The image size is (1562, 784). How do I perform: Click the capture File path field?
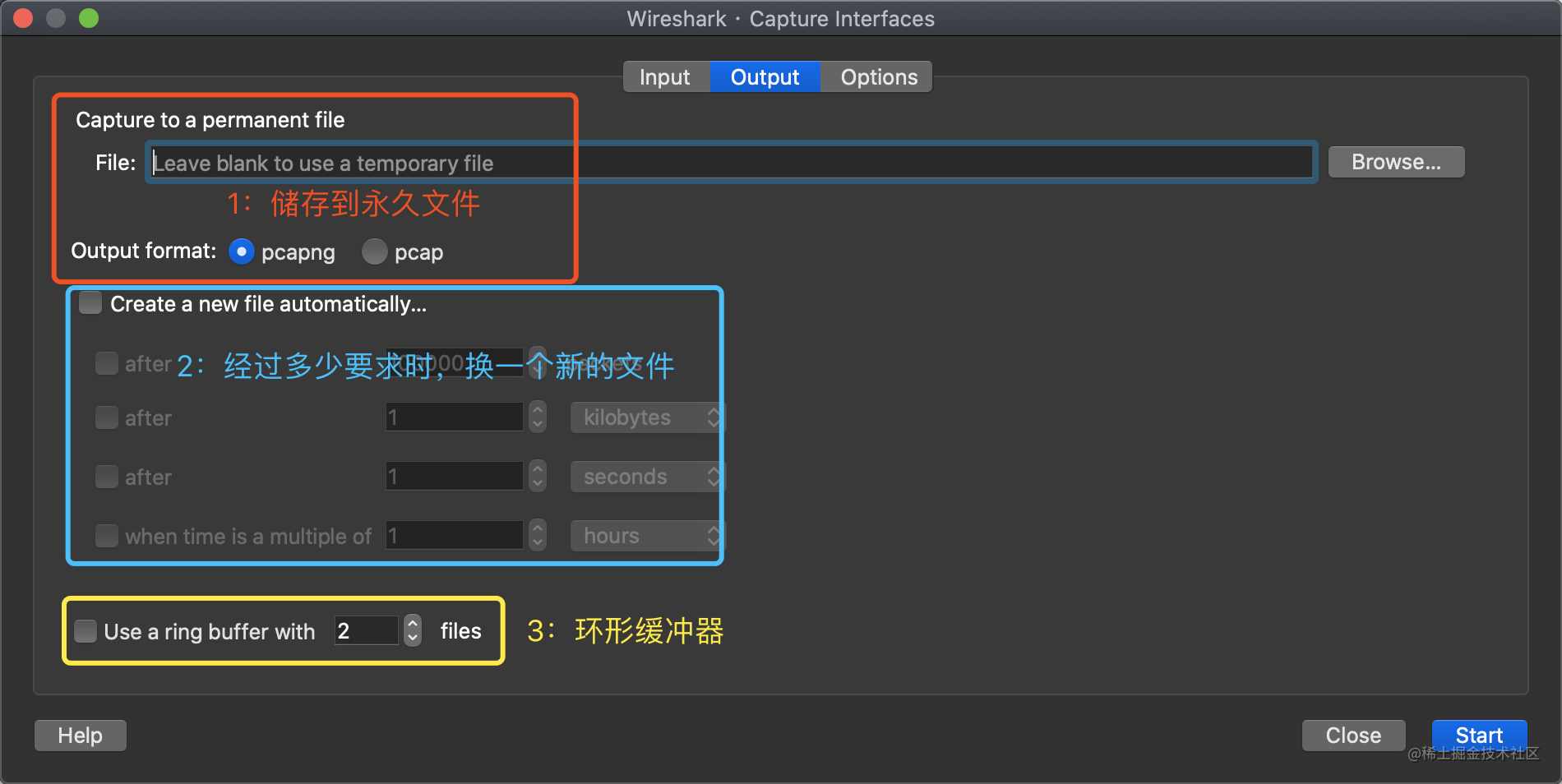tap(732, 163)
